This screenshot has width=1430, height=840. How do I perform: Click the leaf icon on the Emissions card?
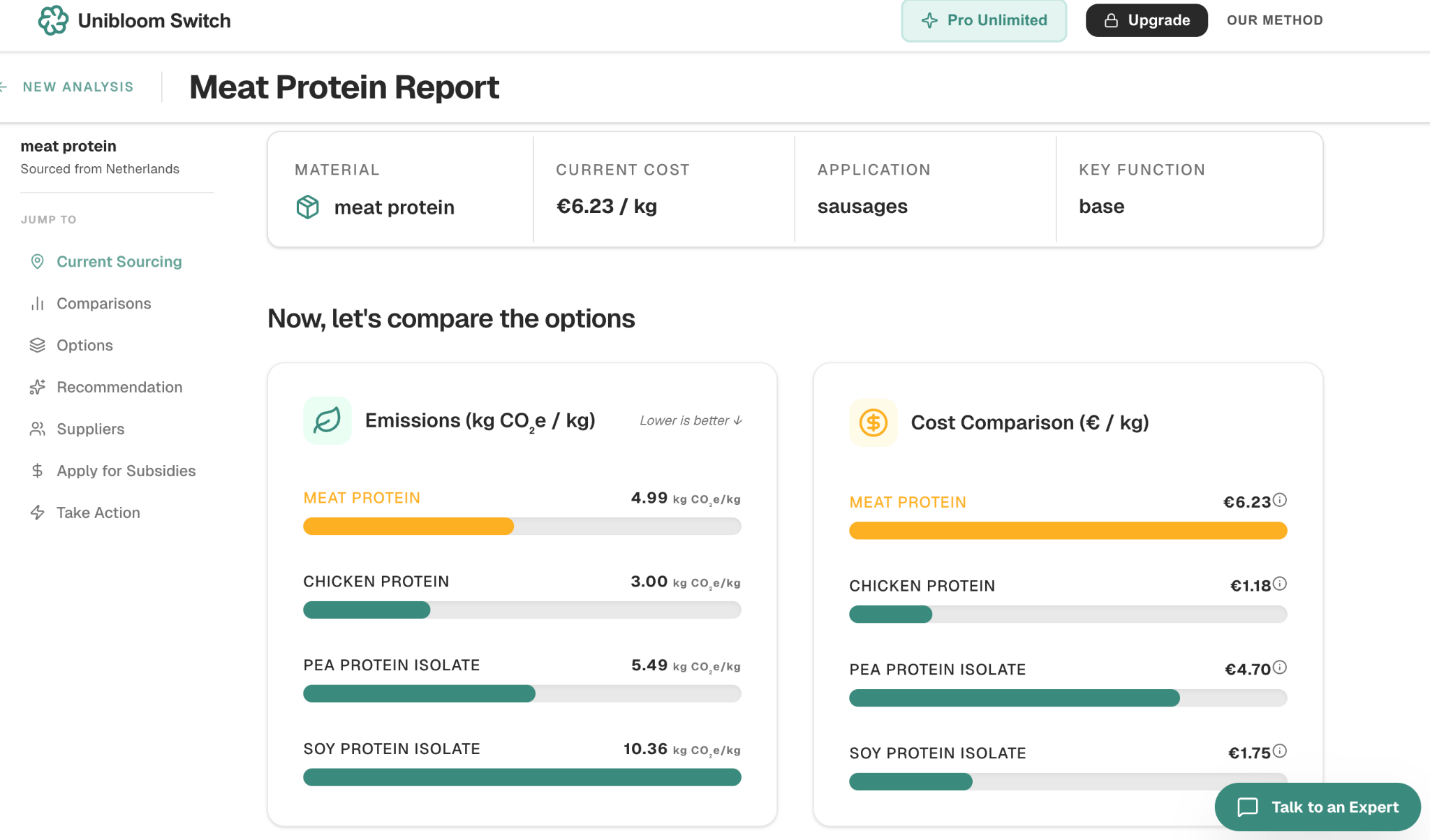327,420
